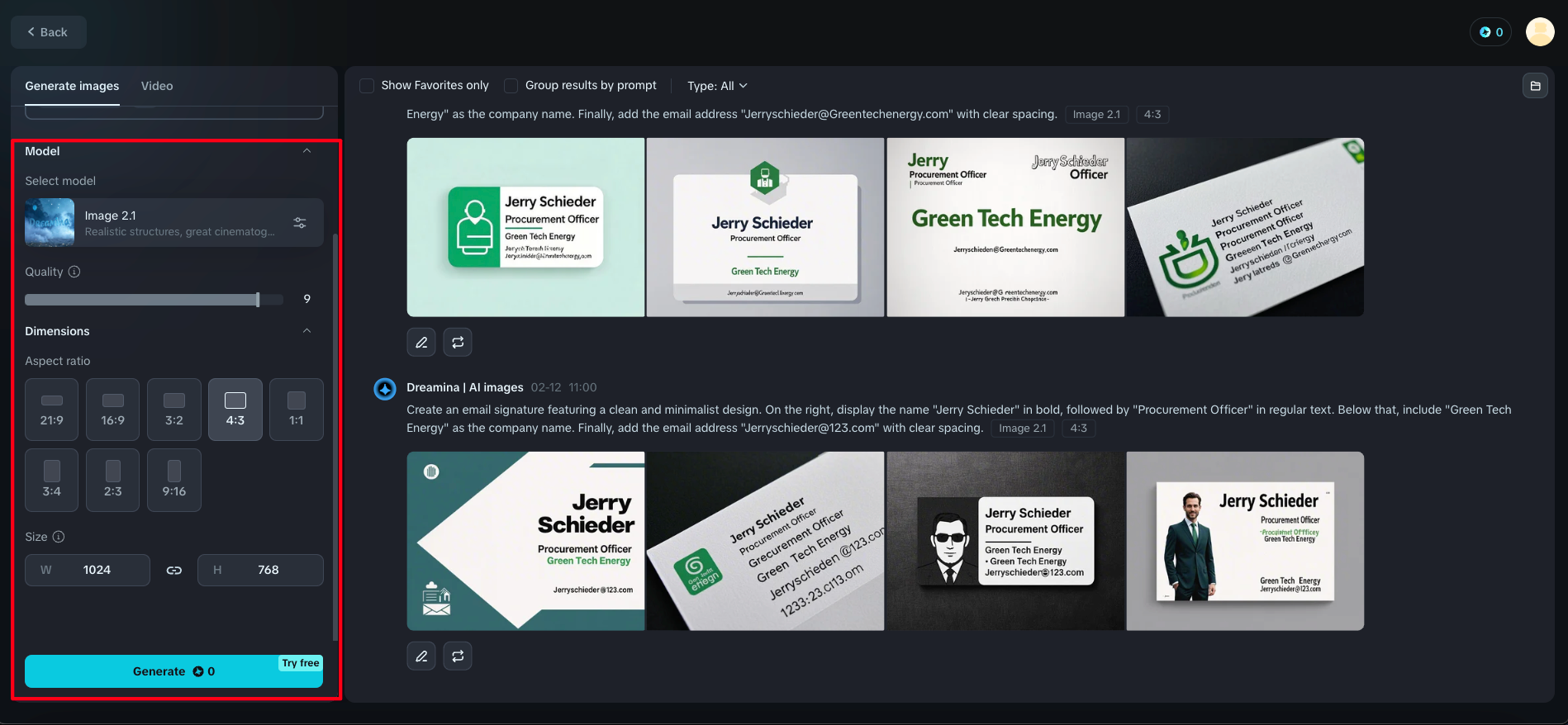This screenshot has width=1568, height=725.
Task: Select the 4:3 aspect ratio
Action: pyautogui.click(x=235, y=410)
